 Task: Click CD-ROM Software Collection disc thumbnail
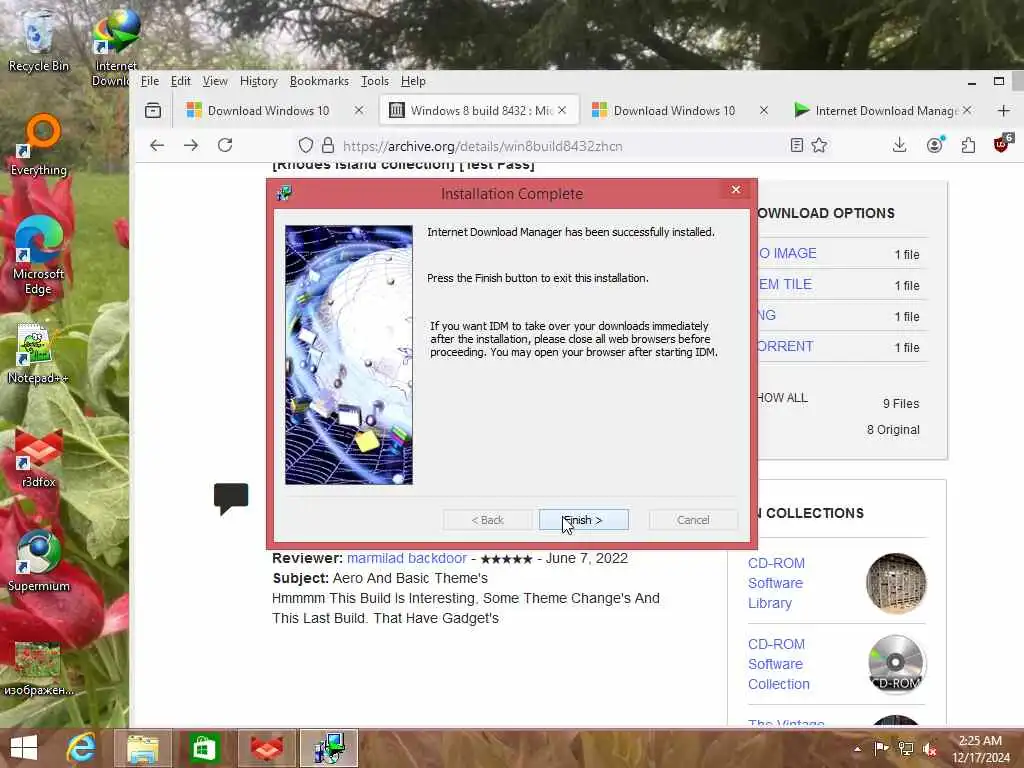pyautogui.click(x=896, y=664)
